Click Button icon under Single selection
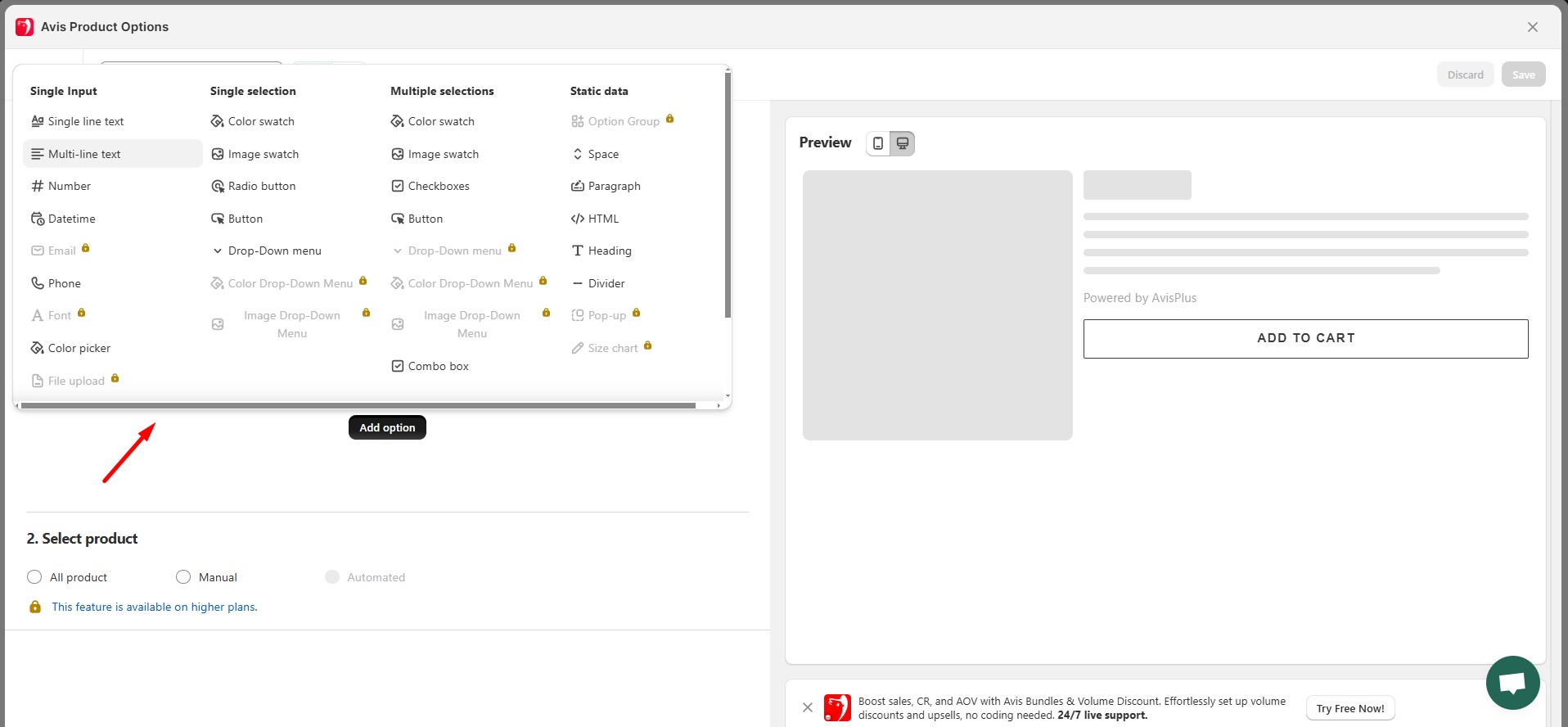The width and height of the screenshot is (1568, 727). tap(218, 219)
